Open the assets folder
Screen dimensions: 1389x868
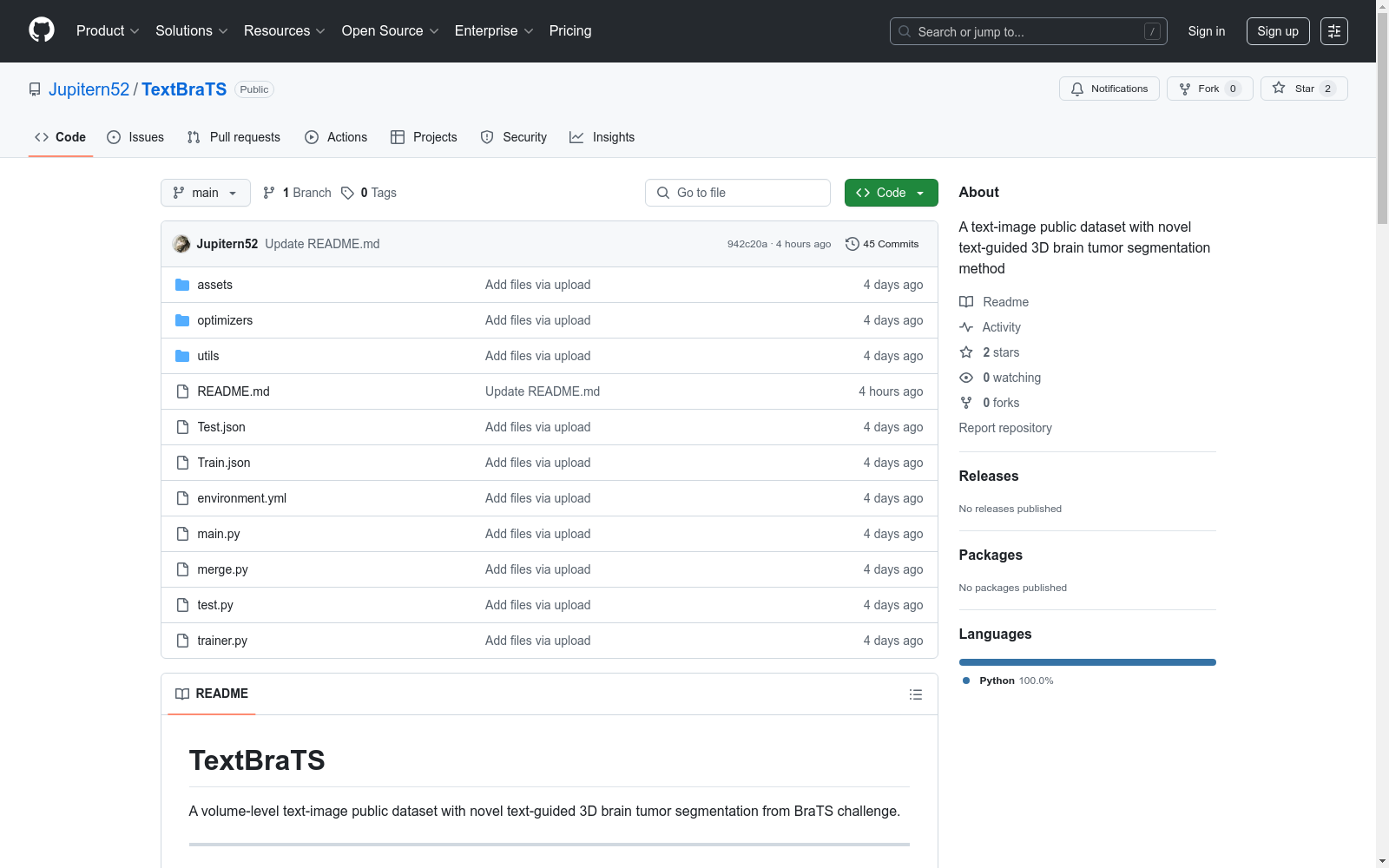pos(214,285)
